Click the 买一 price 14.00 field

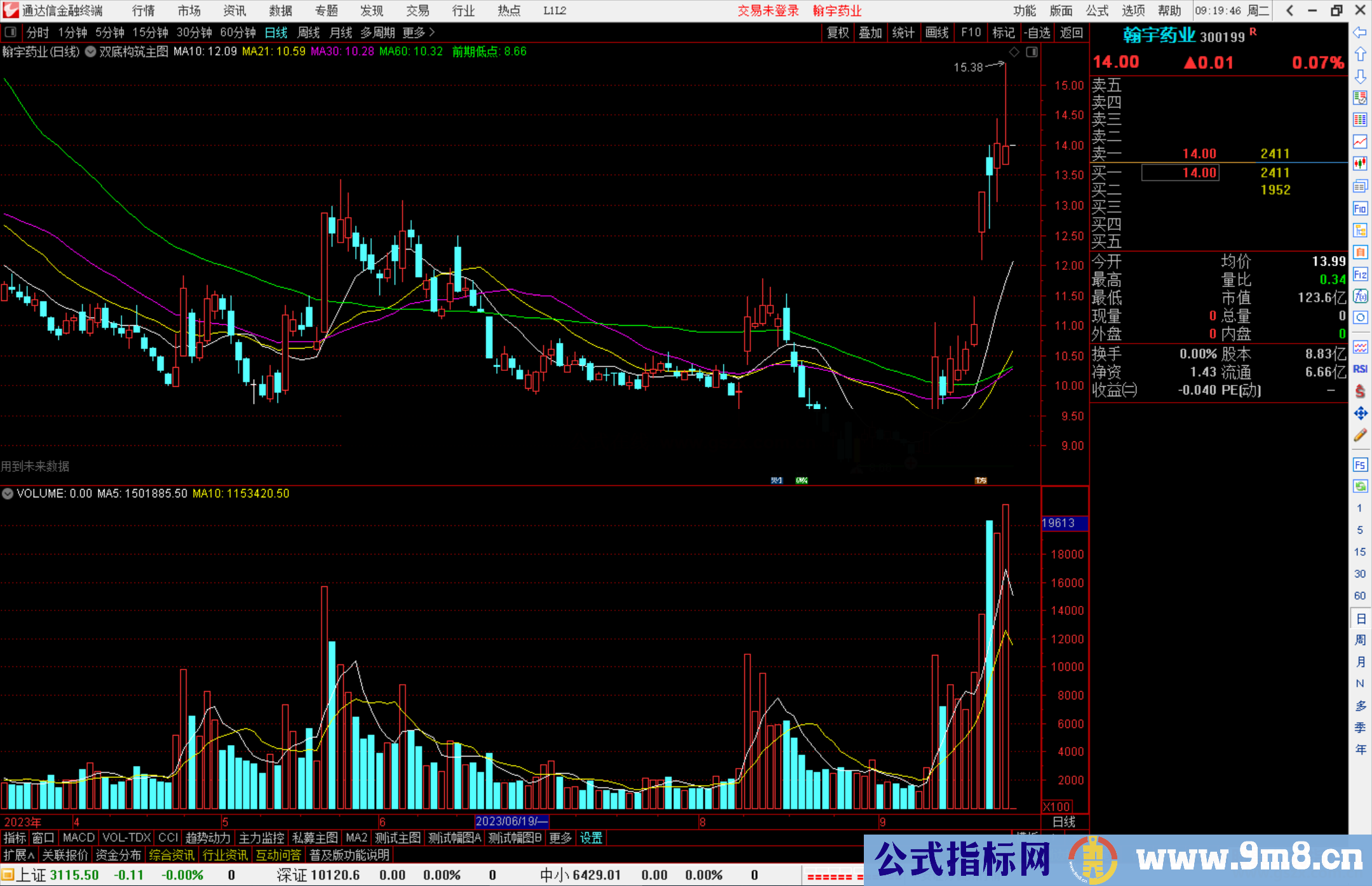pyautogui.click(x=1180, y=173)
